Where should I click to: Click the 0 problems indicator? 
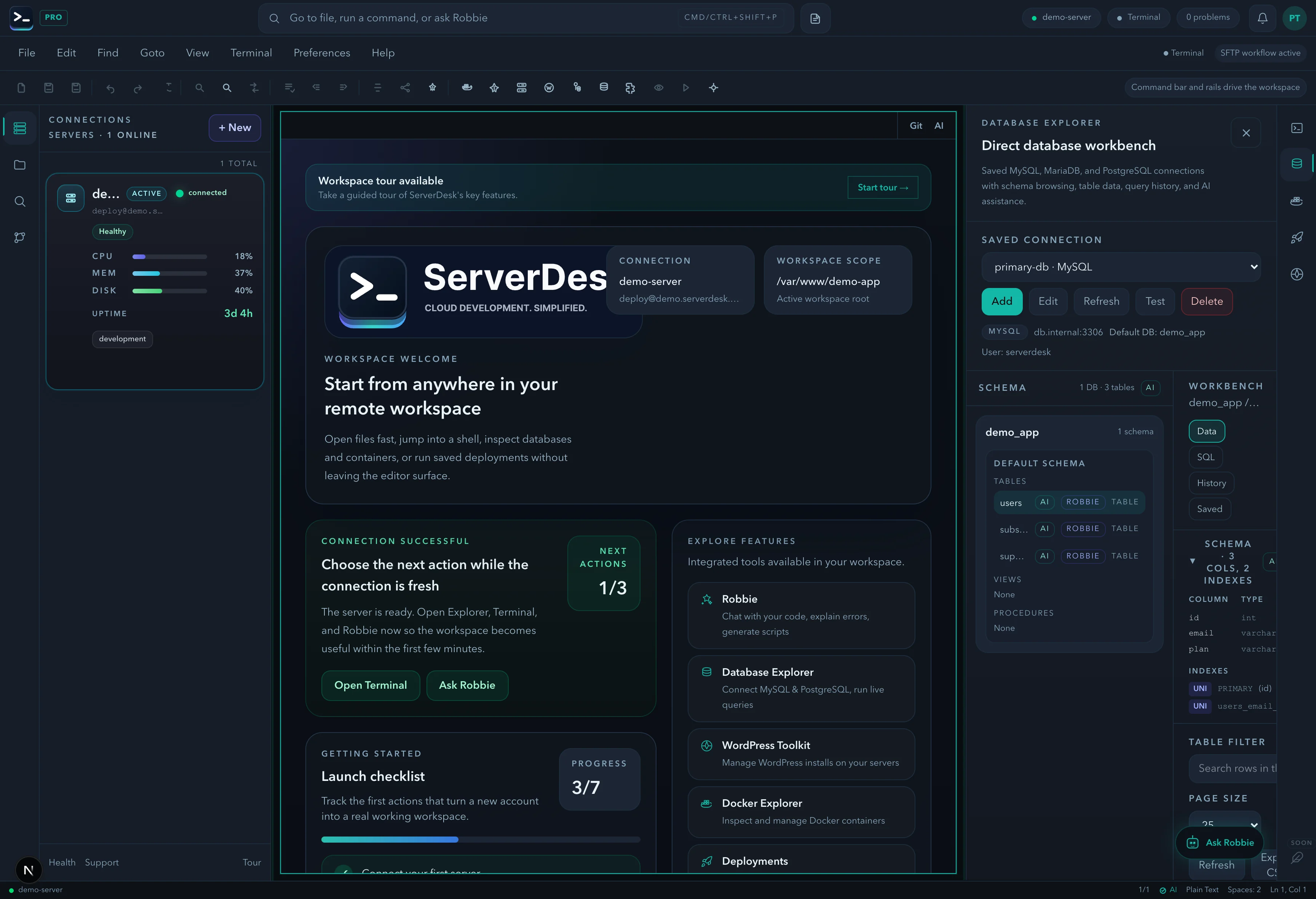tap(1208, 18)
